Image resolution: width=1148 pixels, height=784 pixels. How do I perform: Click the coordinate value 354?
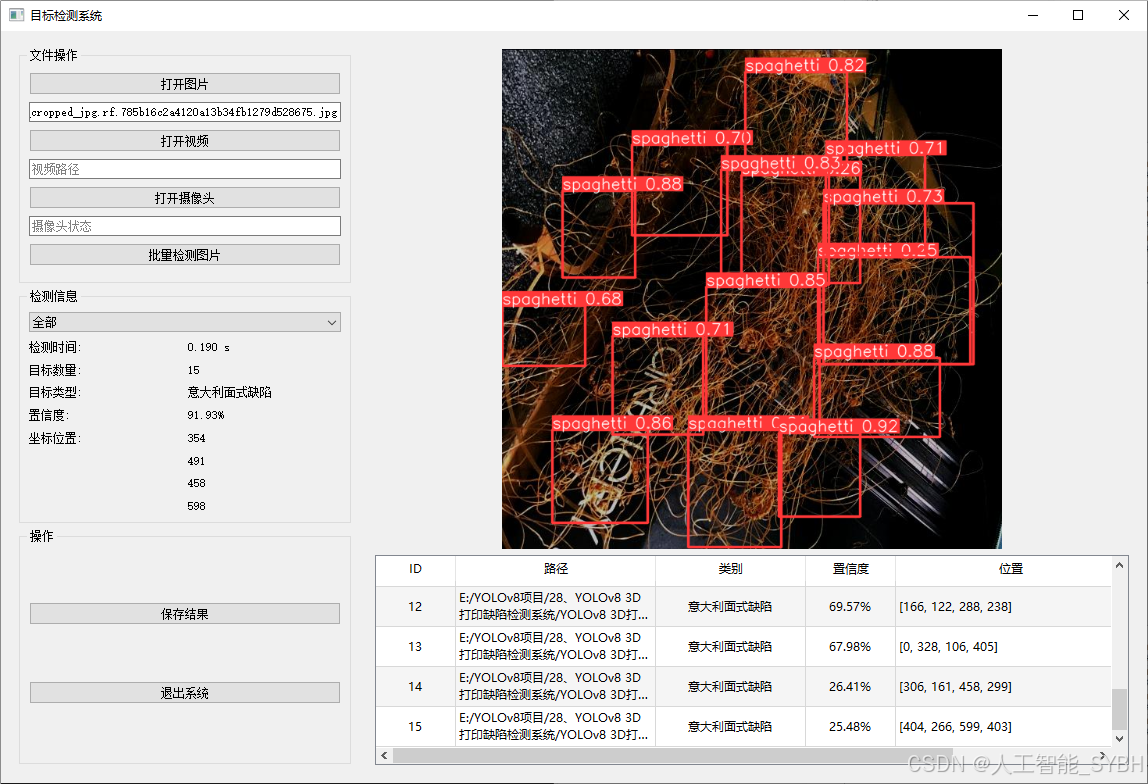tap(196, 438)
